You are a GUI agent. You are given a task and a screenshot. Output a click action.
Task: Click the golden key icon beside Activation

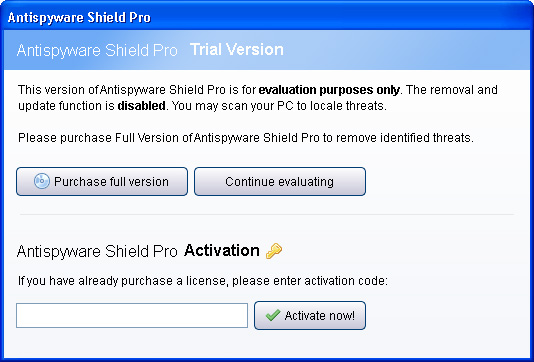point(274,251)
